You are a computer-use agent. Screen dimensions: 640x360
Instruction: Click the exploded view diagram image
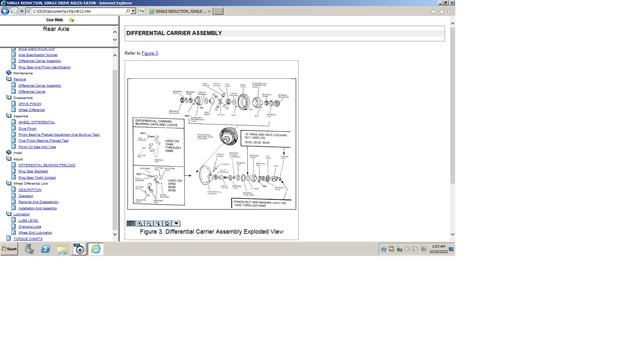click(212, 144)
